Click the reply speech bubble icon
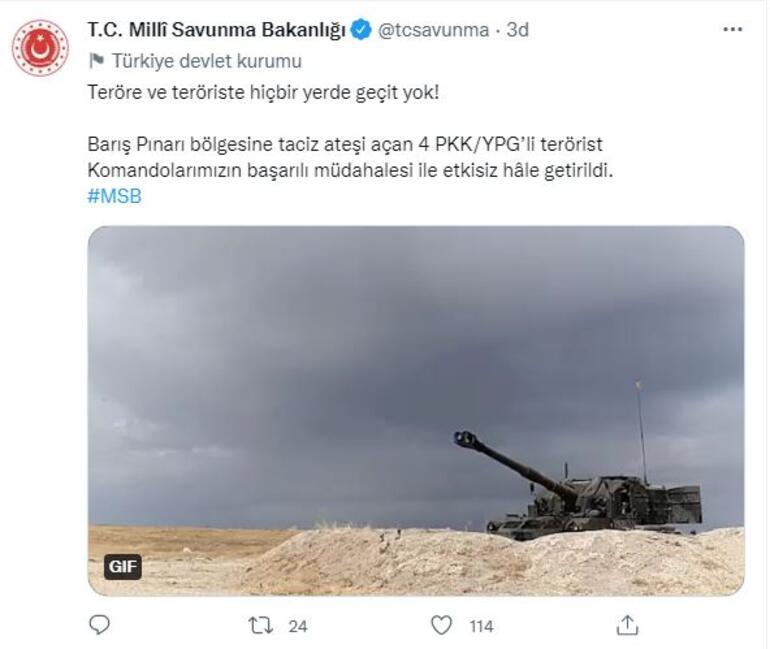The width and height of the screenshot is (770, 649). pyautogui.click(x=99, y=625)
